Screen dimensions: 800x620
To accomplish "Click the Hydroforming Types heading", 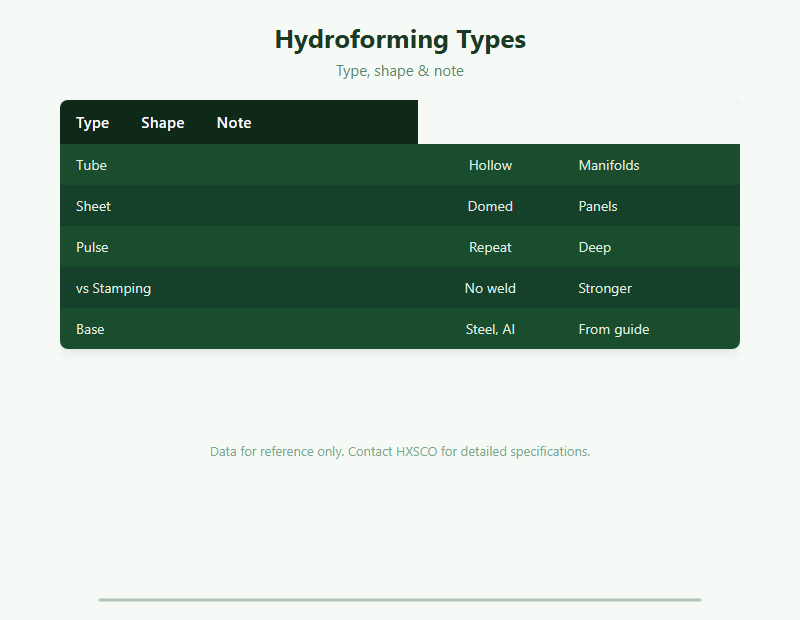I will pyautogui.click(x=400, y=39).
